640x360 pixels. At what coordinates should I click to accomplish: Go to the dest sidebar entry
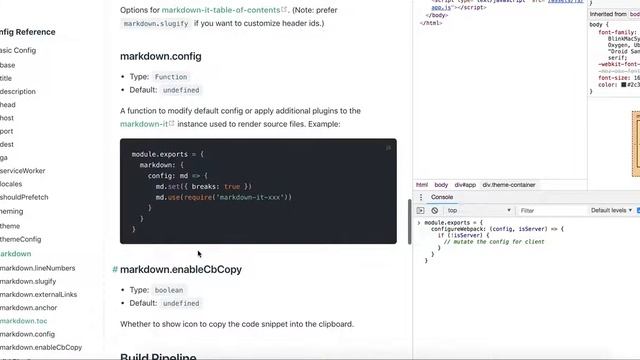(x=7, y=144)
